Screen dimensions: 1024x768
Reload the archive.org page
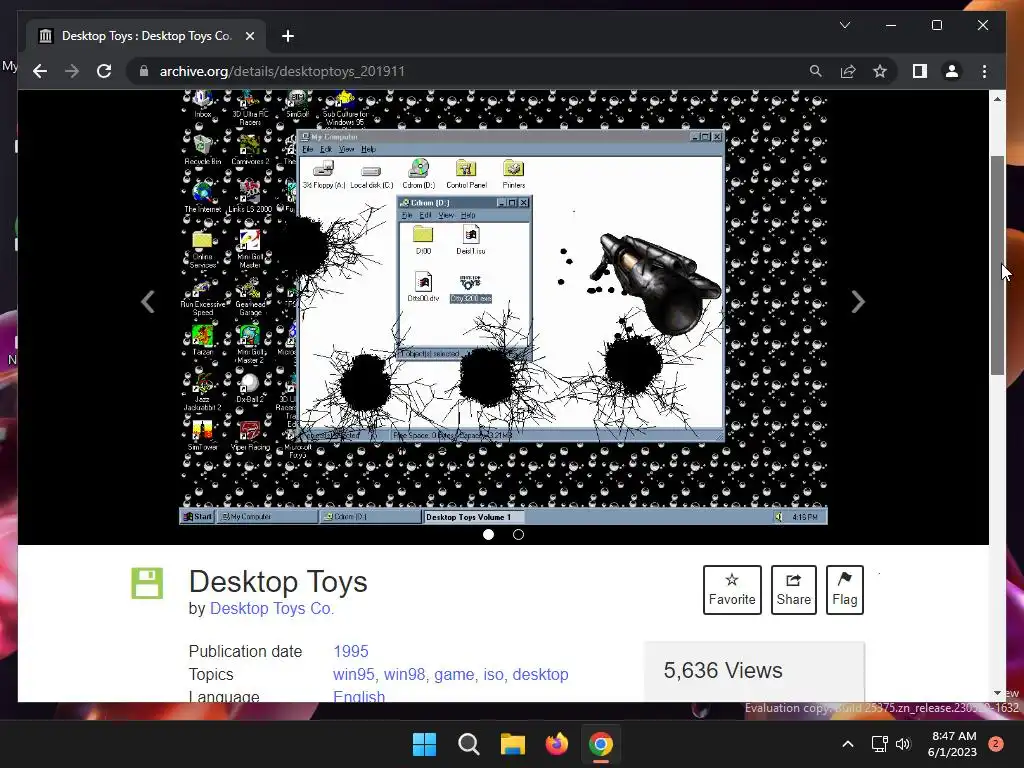coord(104,71)
